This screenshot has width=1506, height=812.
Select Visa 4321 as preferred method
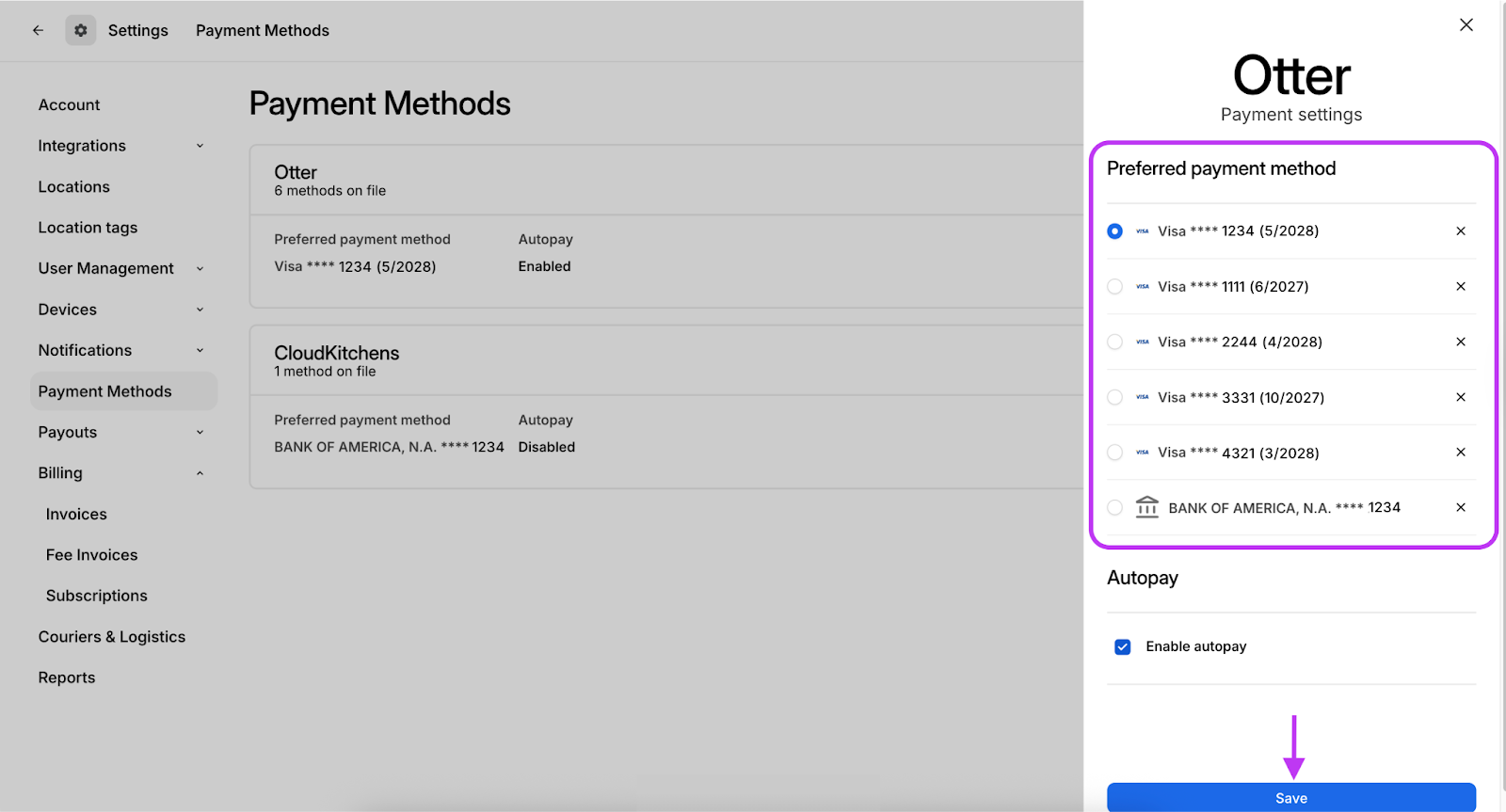pos(1114,453)
